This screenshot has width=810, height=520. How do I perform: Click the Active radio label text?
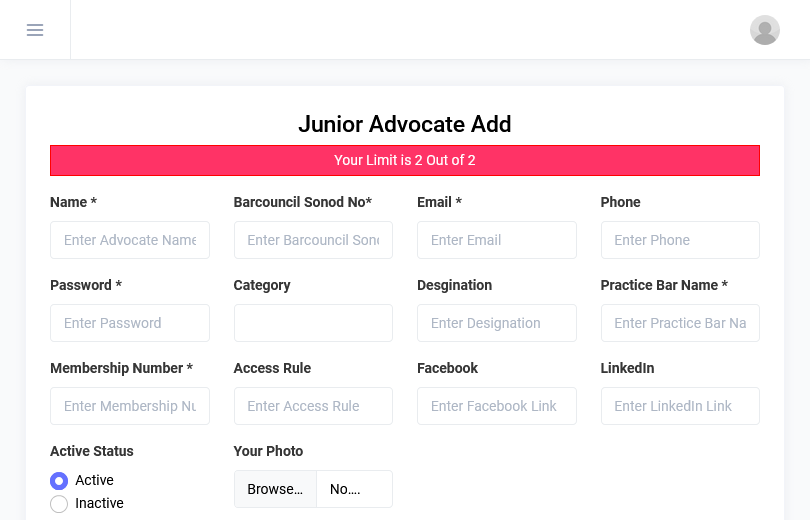point(94,481)
